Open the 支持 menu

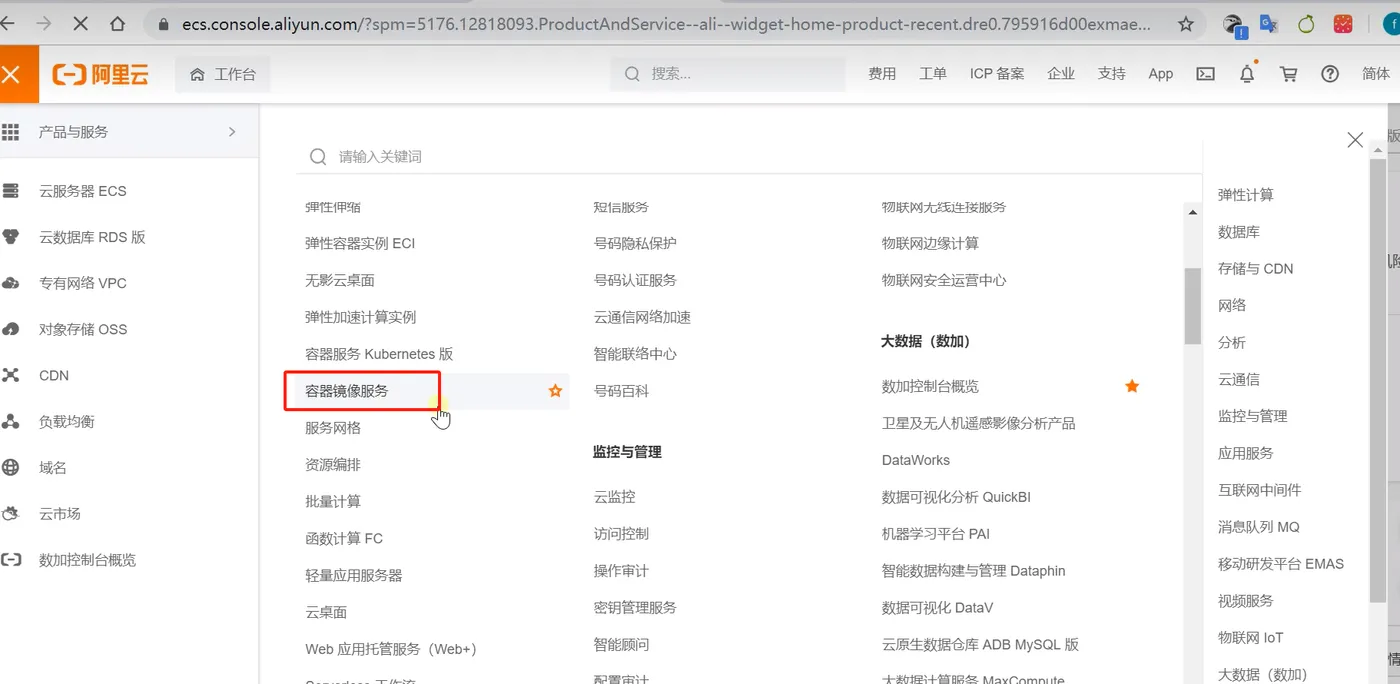pyautogui.click(x=1112, y=74)
